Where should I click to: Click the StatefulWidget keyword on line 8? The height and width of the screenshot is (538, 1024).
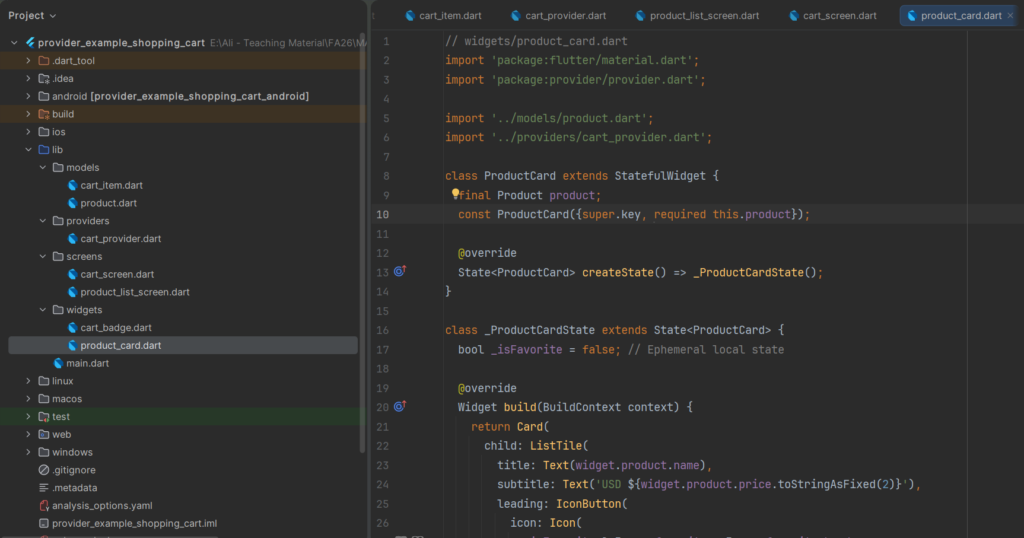660,176
